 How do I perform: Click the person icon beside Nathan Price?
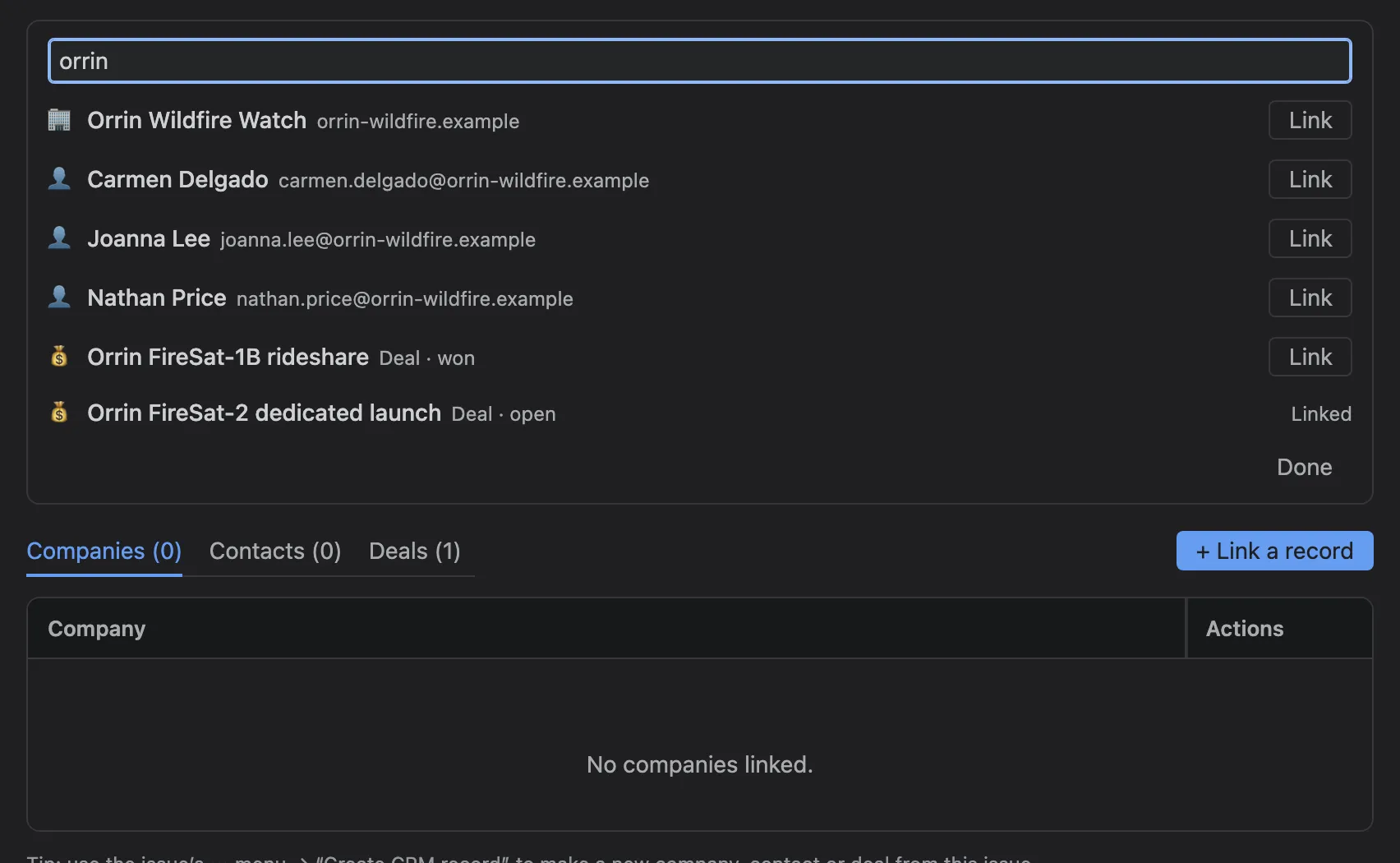(59, 298)
